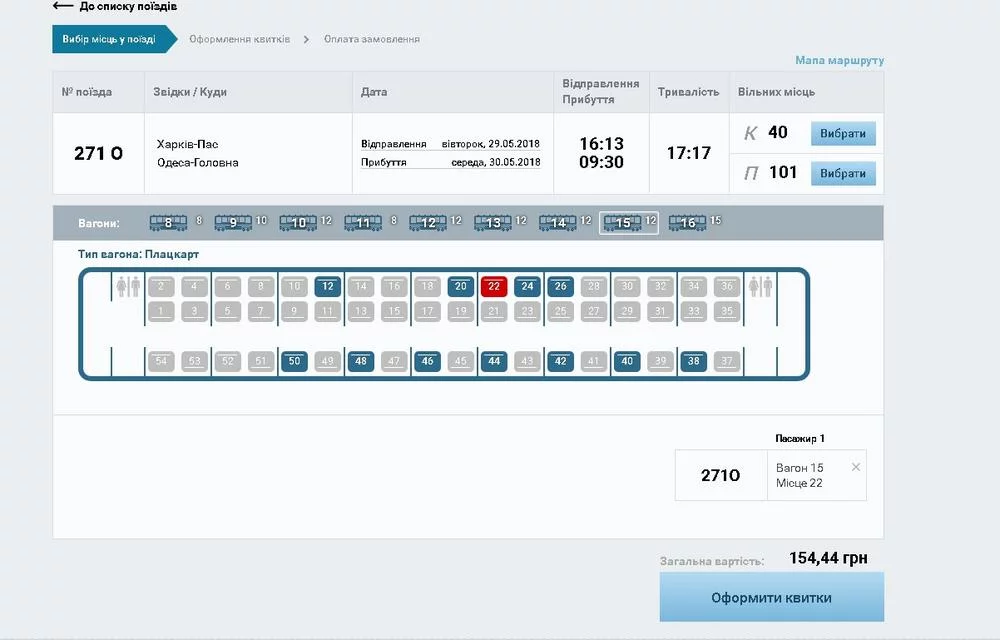Choose free side seat 50

pyautogui.click(x=294, y=361)
